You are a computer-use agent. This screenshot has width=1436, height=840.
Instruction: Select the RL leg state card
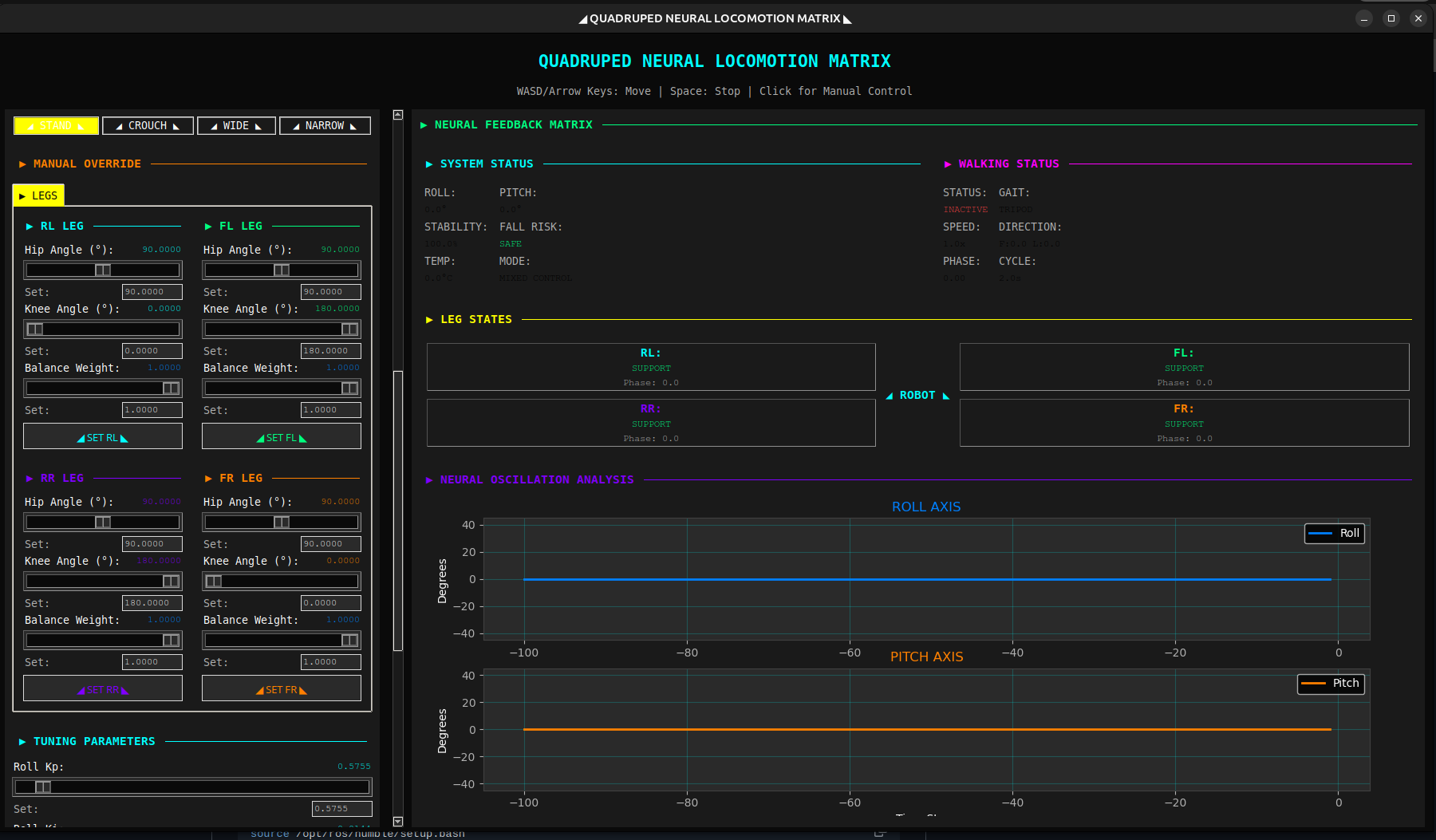651,367
